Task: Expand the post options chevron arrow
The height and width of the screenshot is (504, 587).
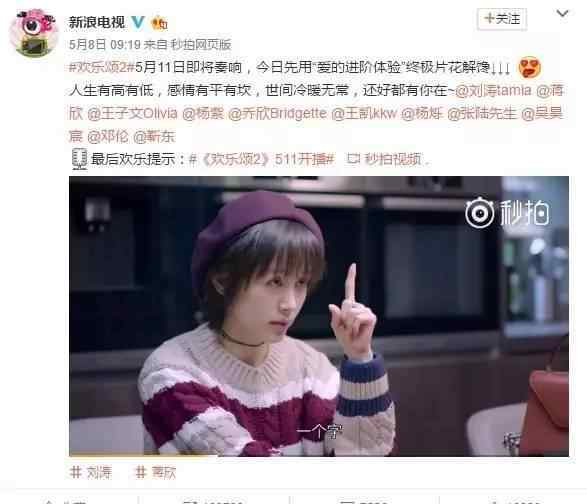Action: pyautogui.click(x=562, y=14)
